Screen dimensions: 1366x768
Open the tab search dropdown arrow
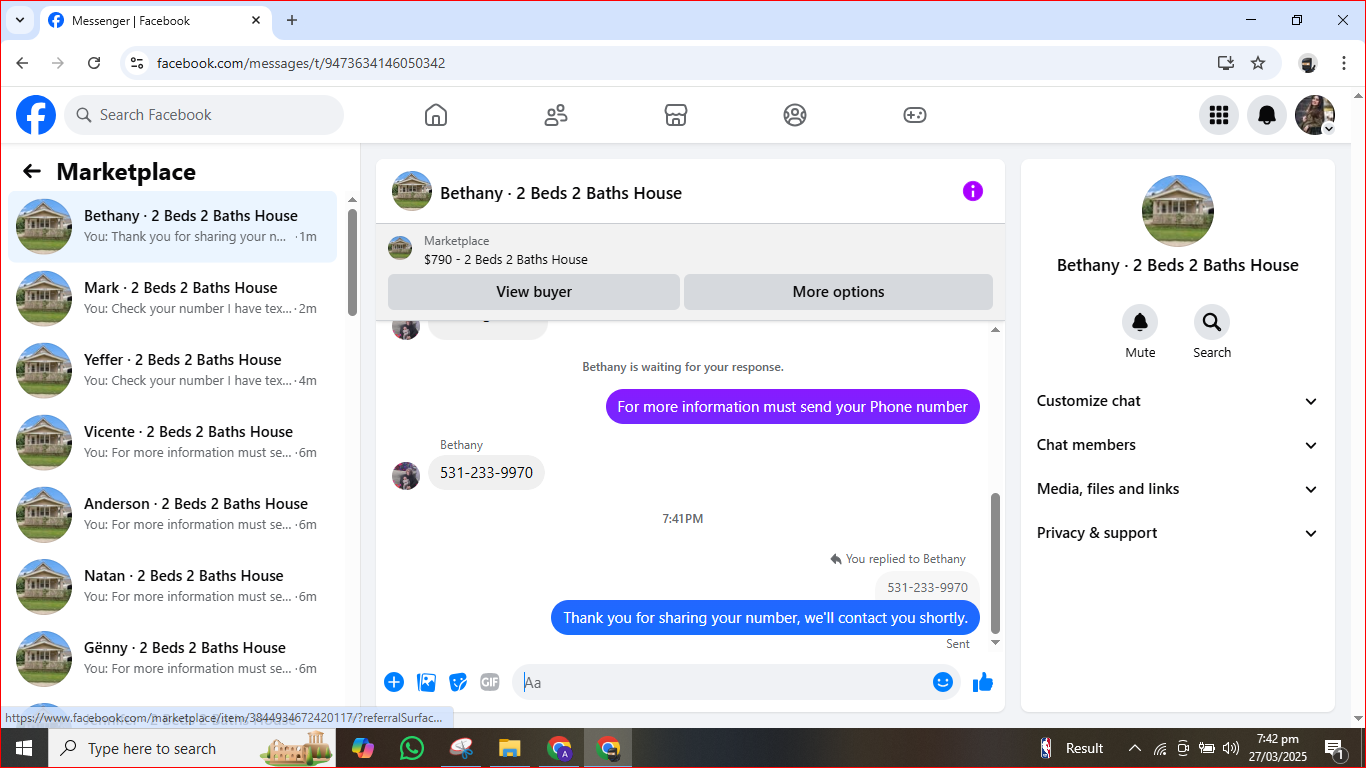tap(19, 20)
